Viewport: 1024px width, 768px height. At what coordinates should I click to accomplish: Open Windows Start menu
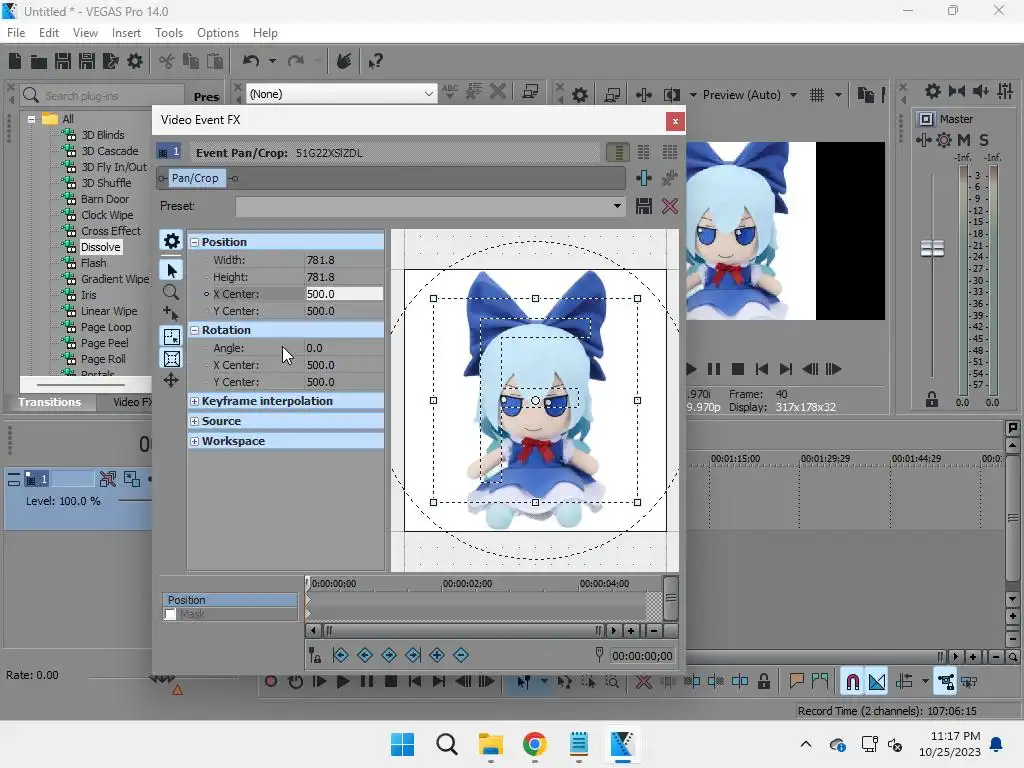point(402,744)
